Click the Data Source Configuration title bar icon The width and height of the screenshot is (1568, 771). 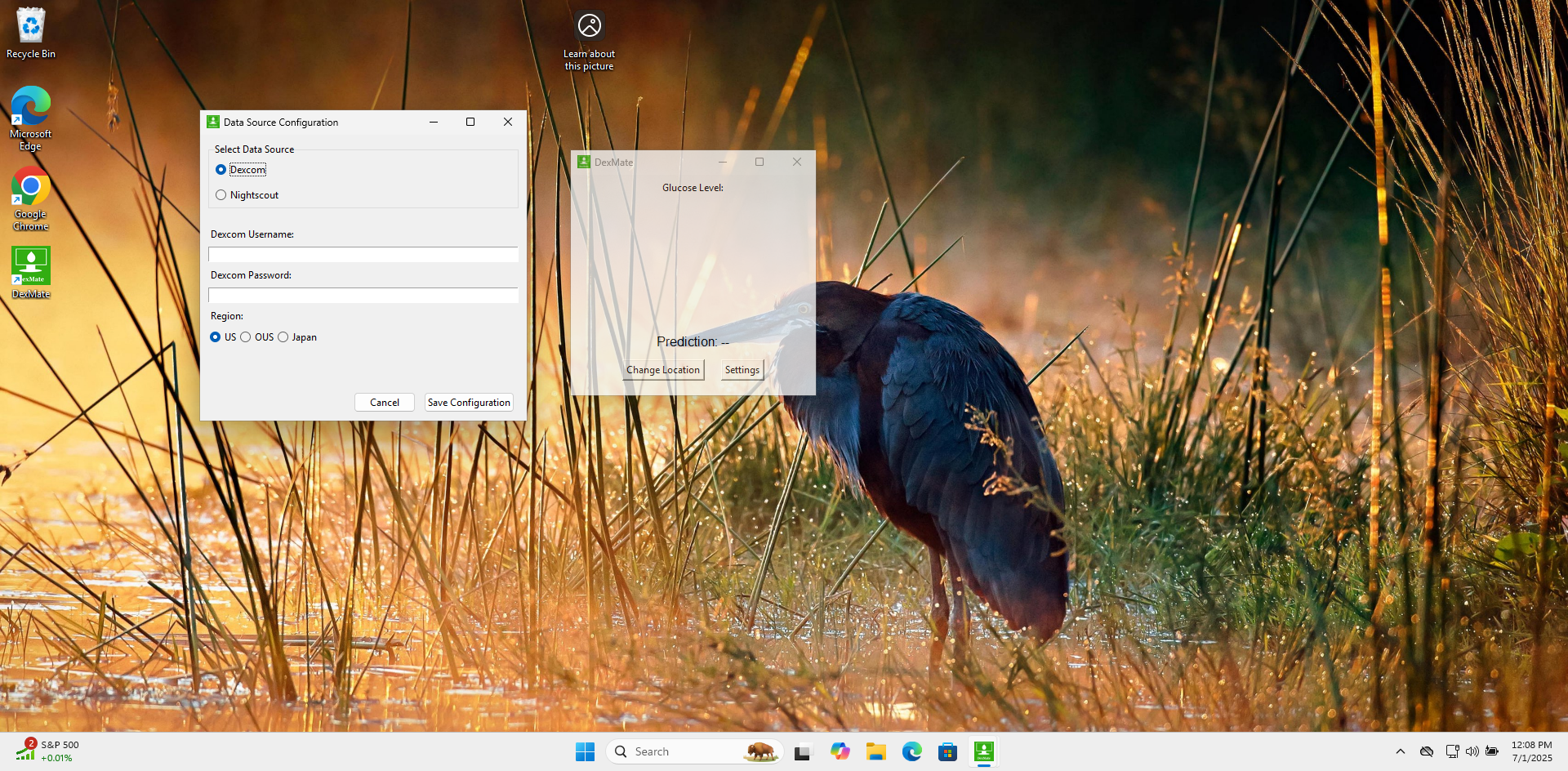click(x=213, y=122)
